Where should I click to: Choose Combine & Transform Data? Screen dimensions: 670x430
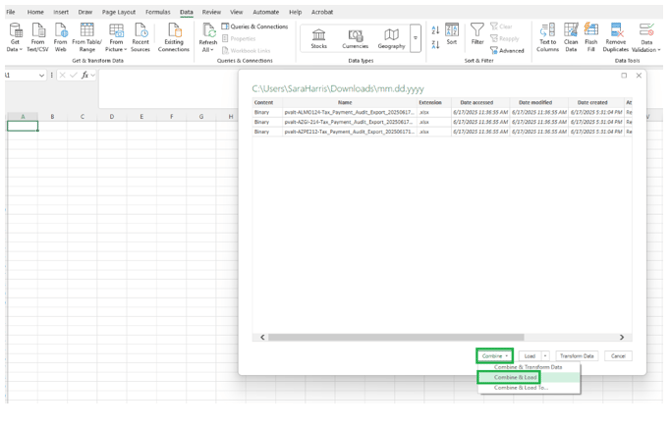(528, 367)
